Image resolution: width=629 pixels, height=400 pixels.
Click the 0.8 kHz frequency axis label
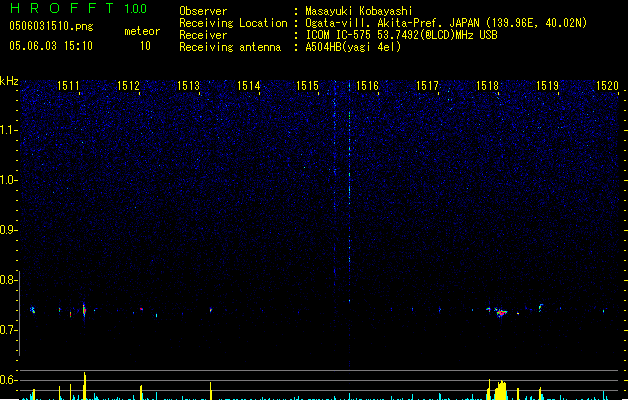(x=8, y=280)
